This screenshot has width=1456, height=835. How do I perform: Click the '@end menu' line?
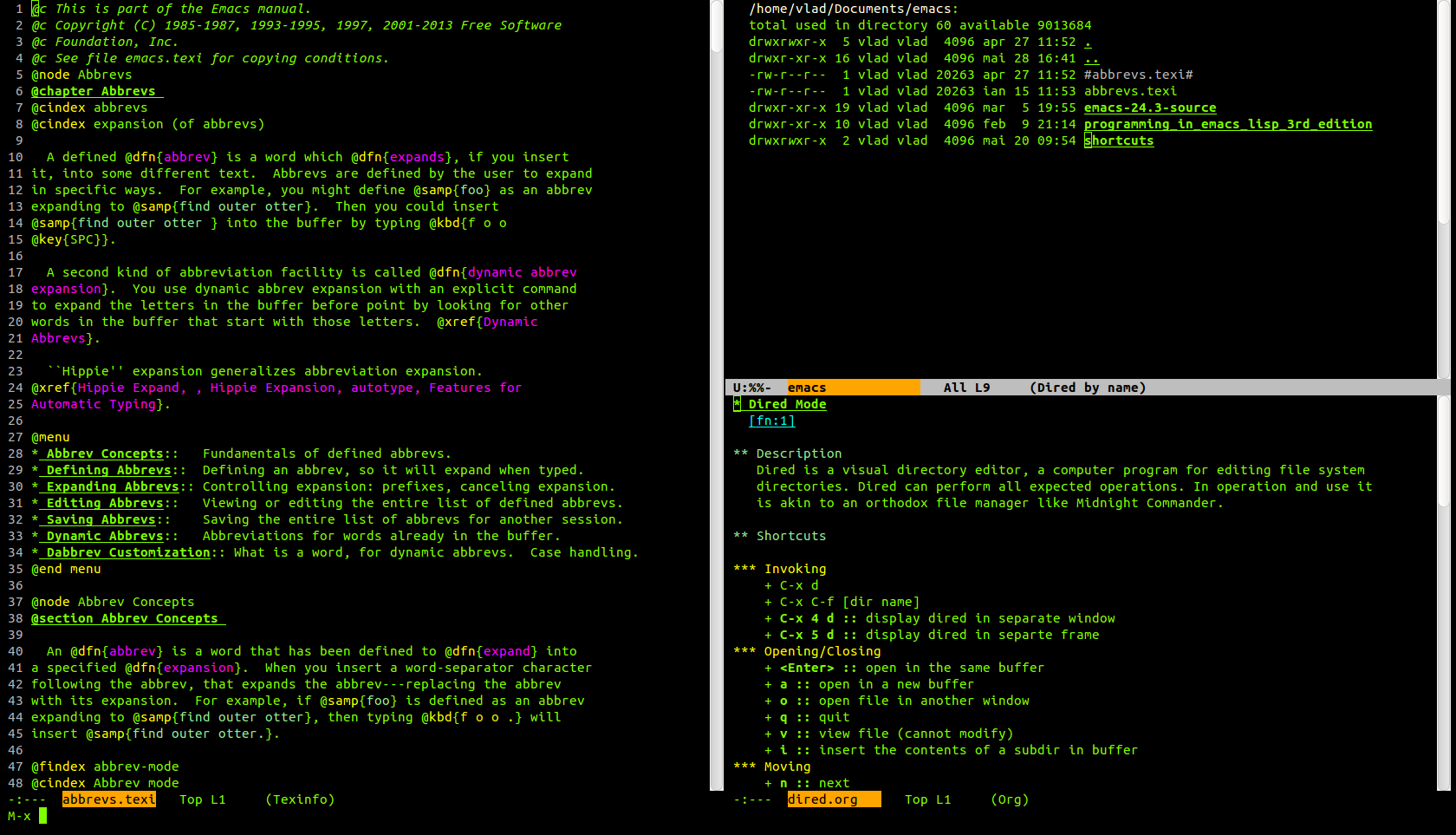66,569
